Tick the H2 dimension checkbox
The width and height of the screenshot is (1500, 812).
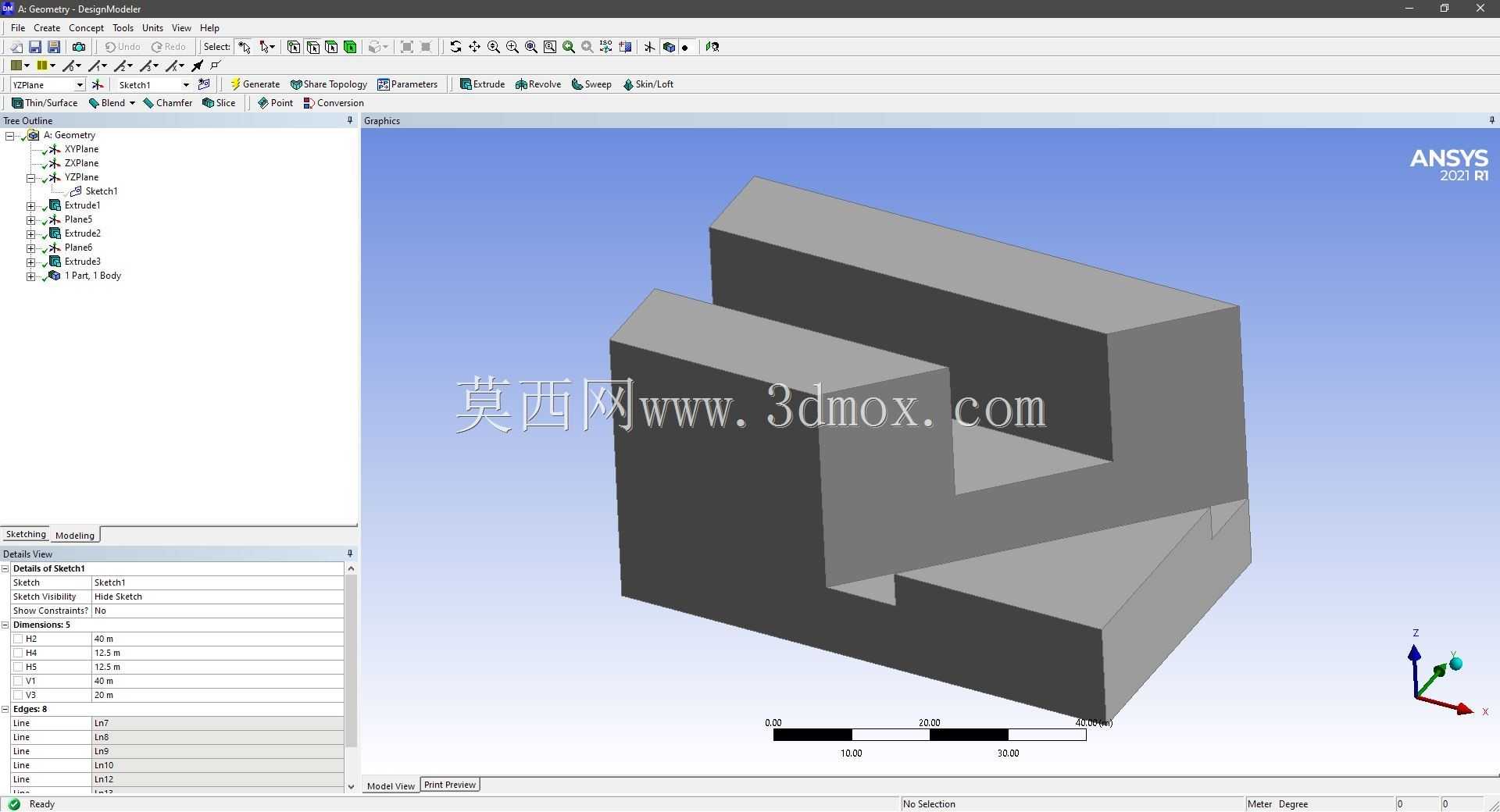18,639
